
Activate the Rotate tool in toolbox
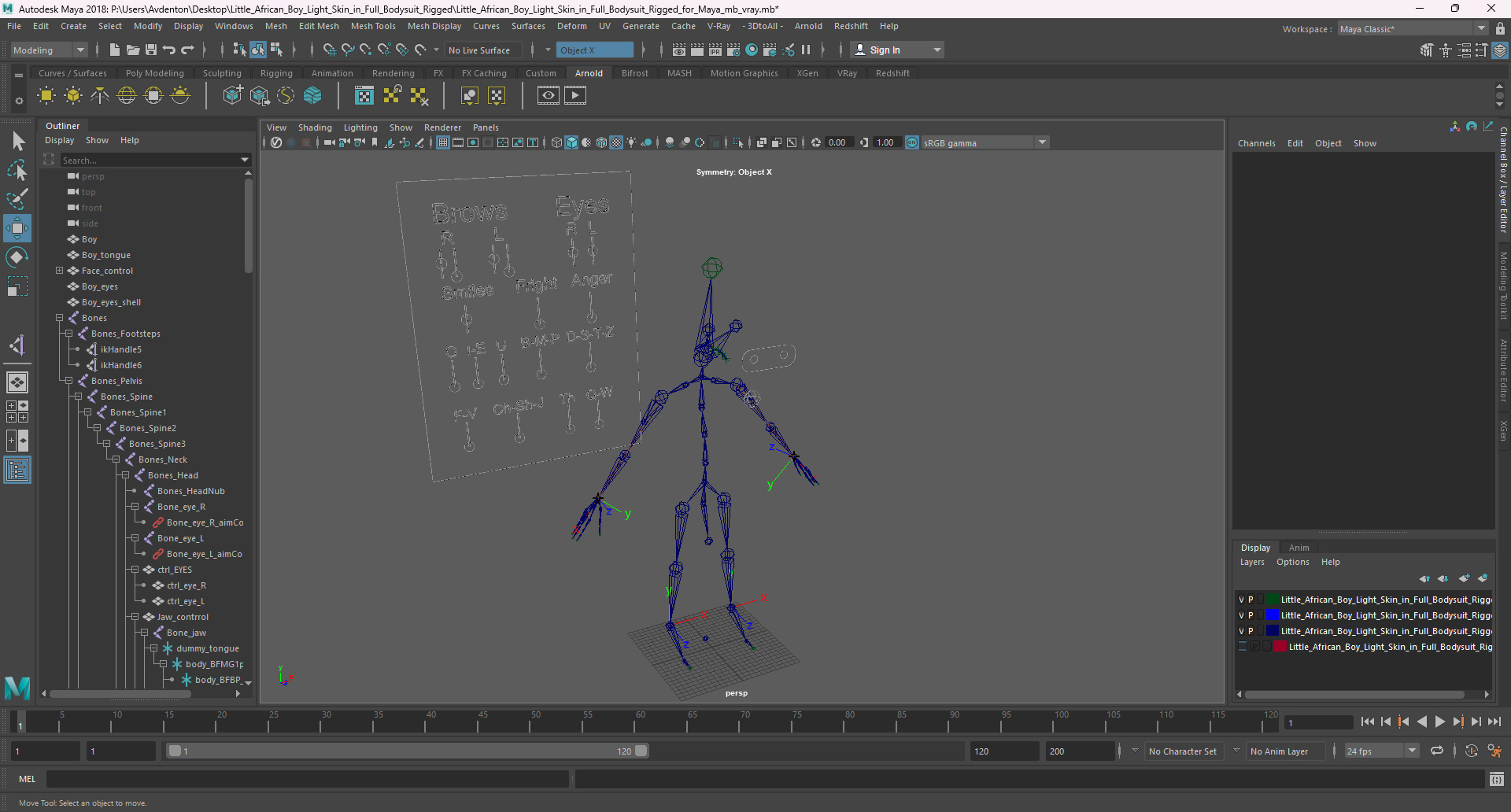click(x=17, y=257)
